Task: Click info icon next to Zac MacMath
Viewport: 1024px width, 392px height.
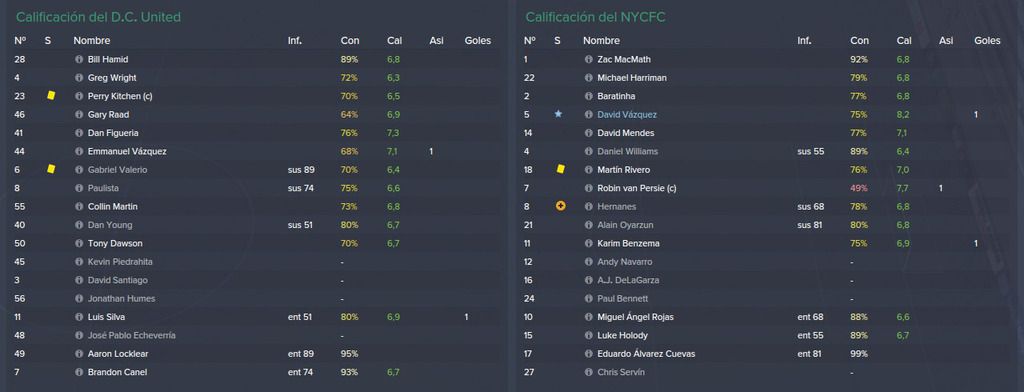Action: coord(588,59)
